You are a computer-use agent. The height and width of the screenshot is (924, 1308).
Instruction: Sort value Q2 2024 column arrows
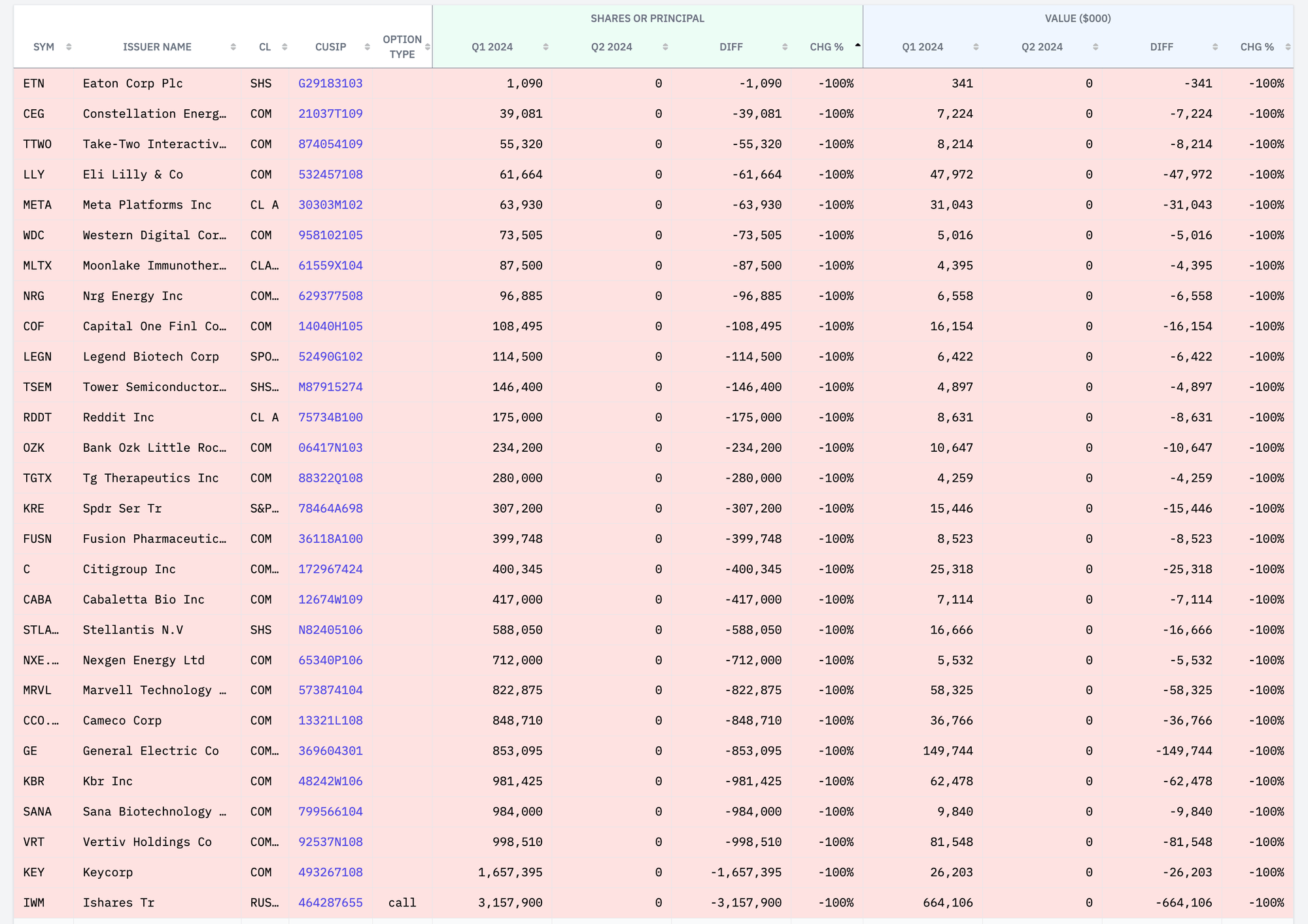point(1095,47)
